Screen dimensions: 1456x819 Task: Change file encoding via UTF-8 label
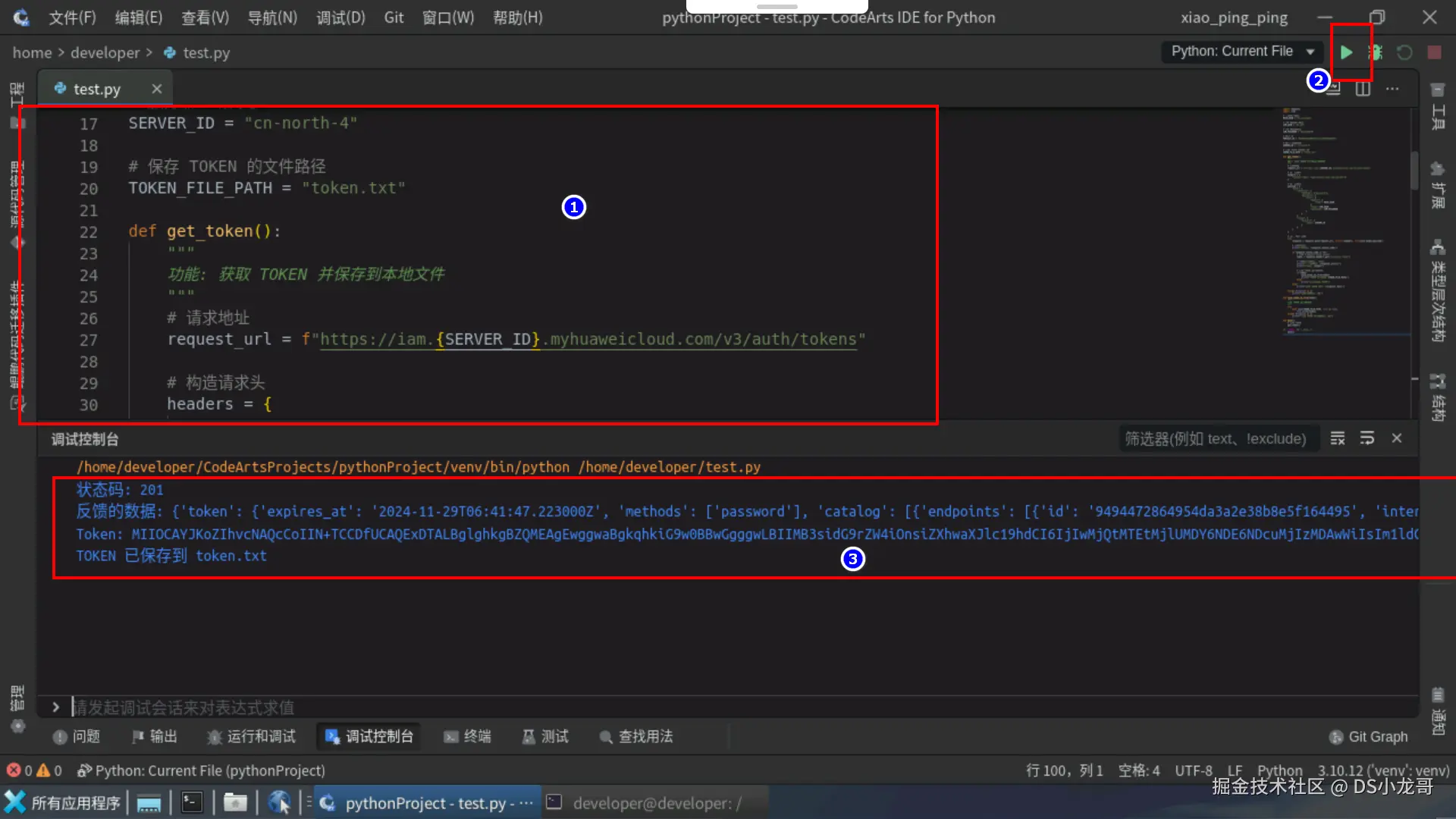pos(1193,770)
